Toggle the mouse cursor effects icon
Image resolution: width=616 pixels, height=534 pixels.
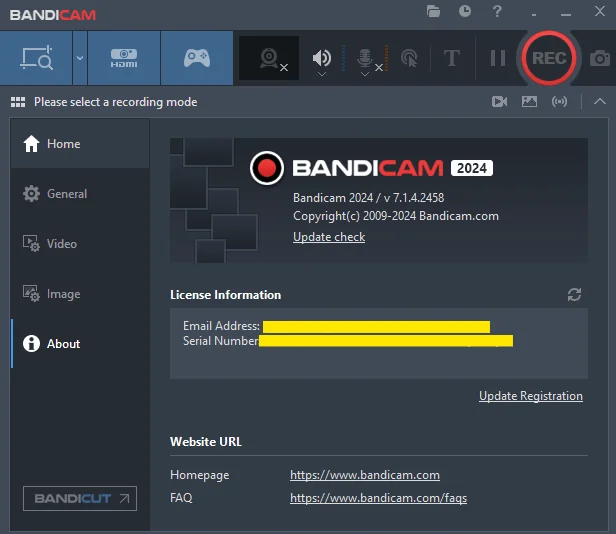(x=409, y=58)
